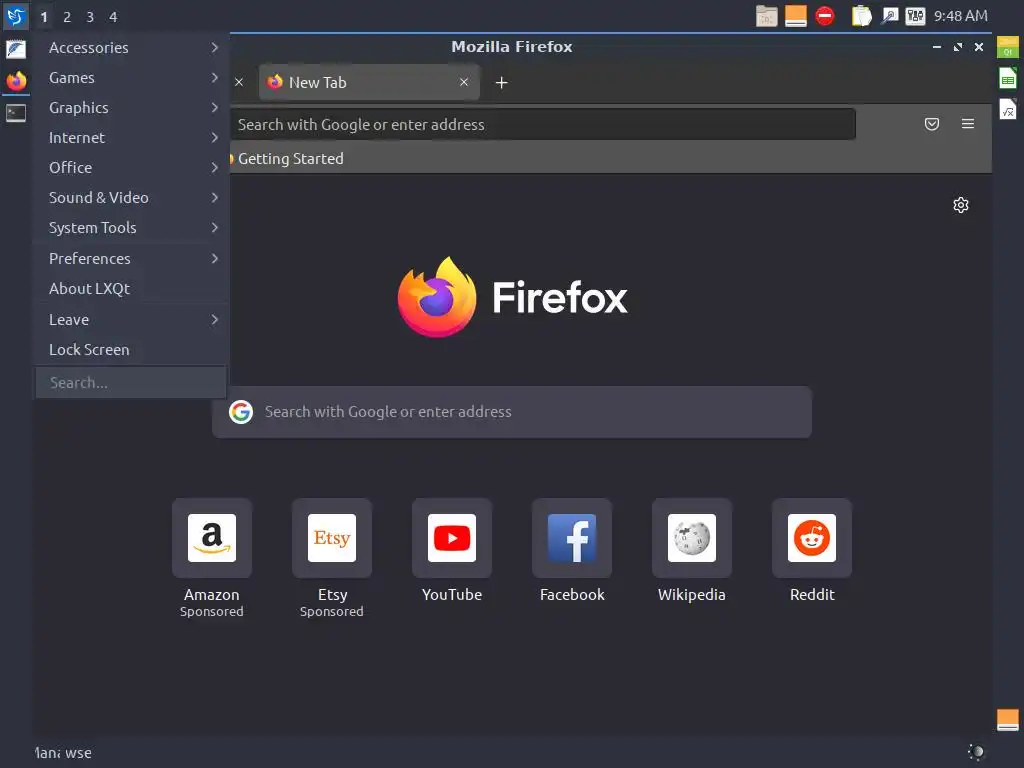Open a new tab with the plus button
Image resolution: width=1024 pixels, height=768 pixels.
[x=502, y=83]
